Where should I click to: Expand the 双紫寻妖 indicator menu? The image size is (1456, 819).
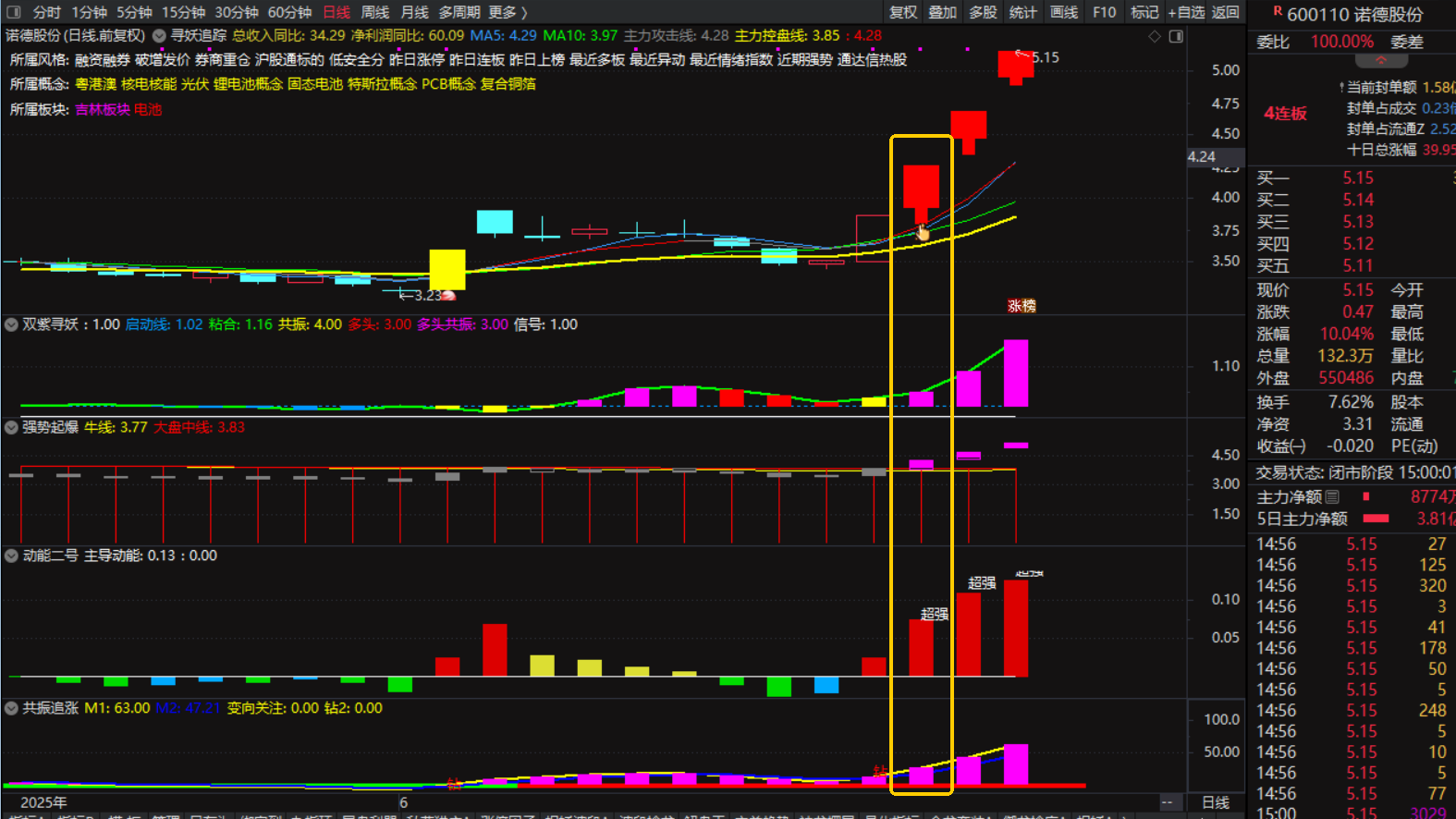point(11,324)
